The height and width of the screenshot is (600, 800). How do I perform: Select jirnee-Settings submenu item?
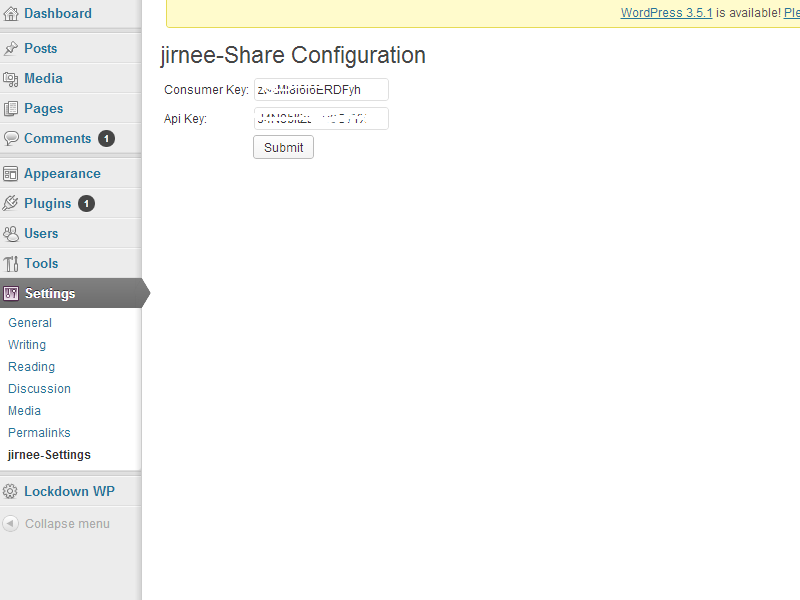(x=49, y=455)
